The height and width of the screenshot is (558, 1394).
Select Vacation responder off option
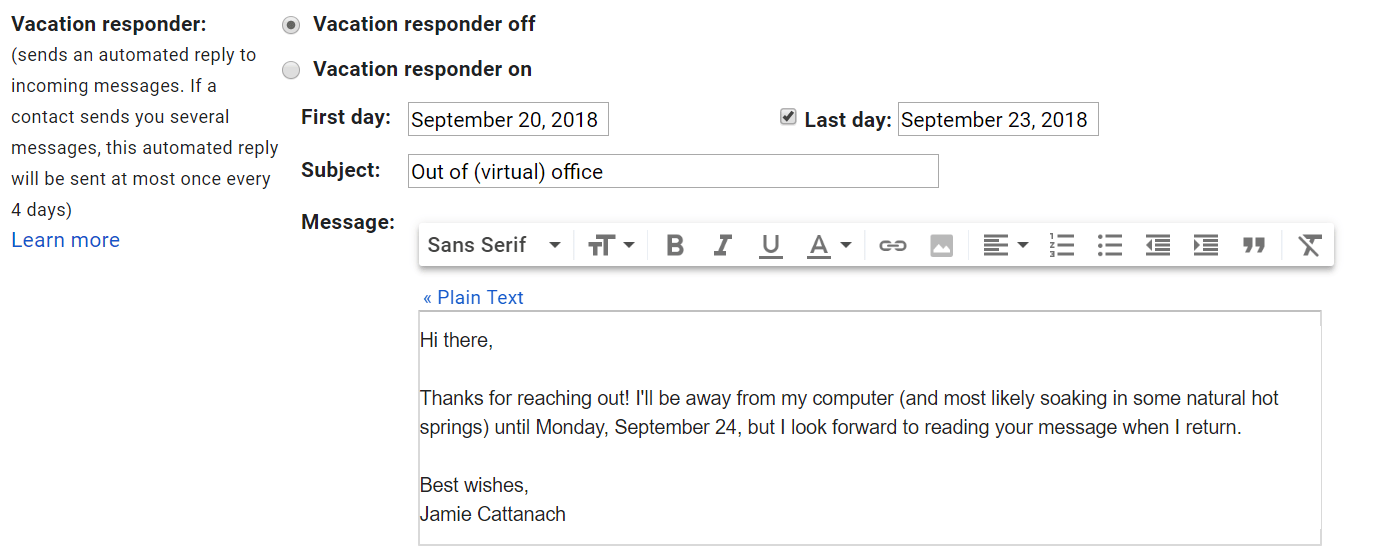click(291, 25)
